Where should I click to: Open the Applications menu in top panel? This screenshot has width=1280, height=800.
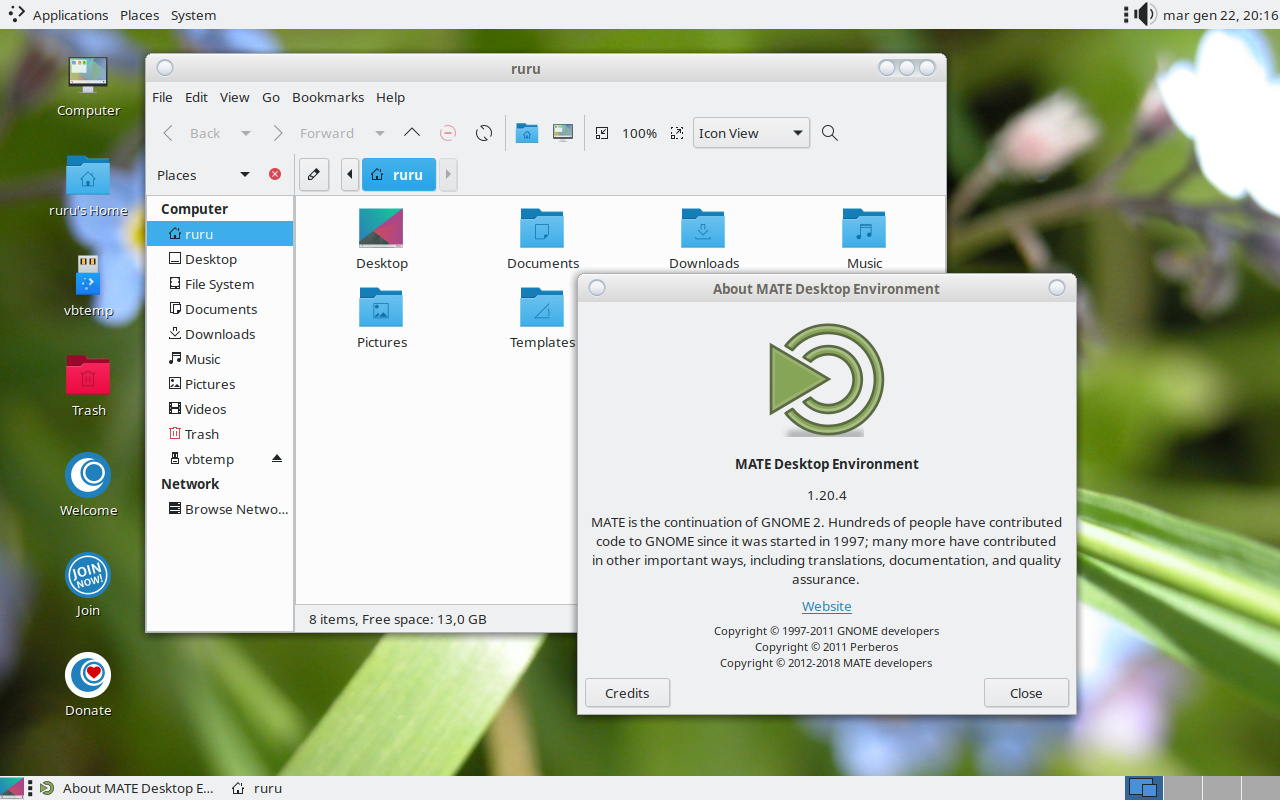tap(70, 15)
